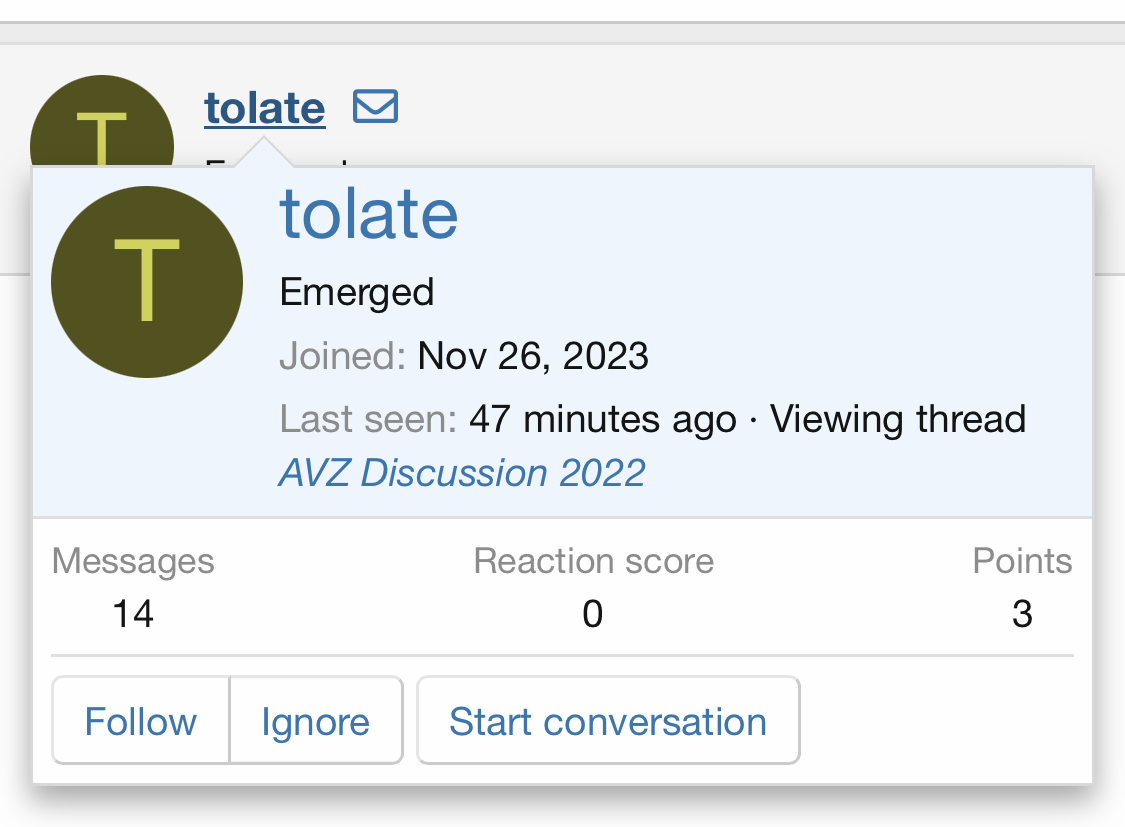
Task: Click the Messages label
Action: pyautogui.click(x=133, y=561)
